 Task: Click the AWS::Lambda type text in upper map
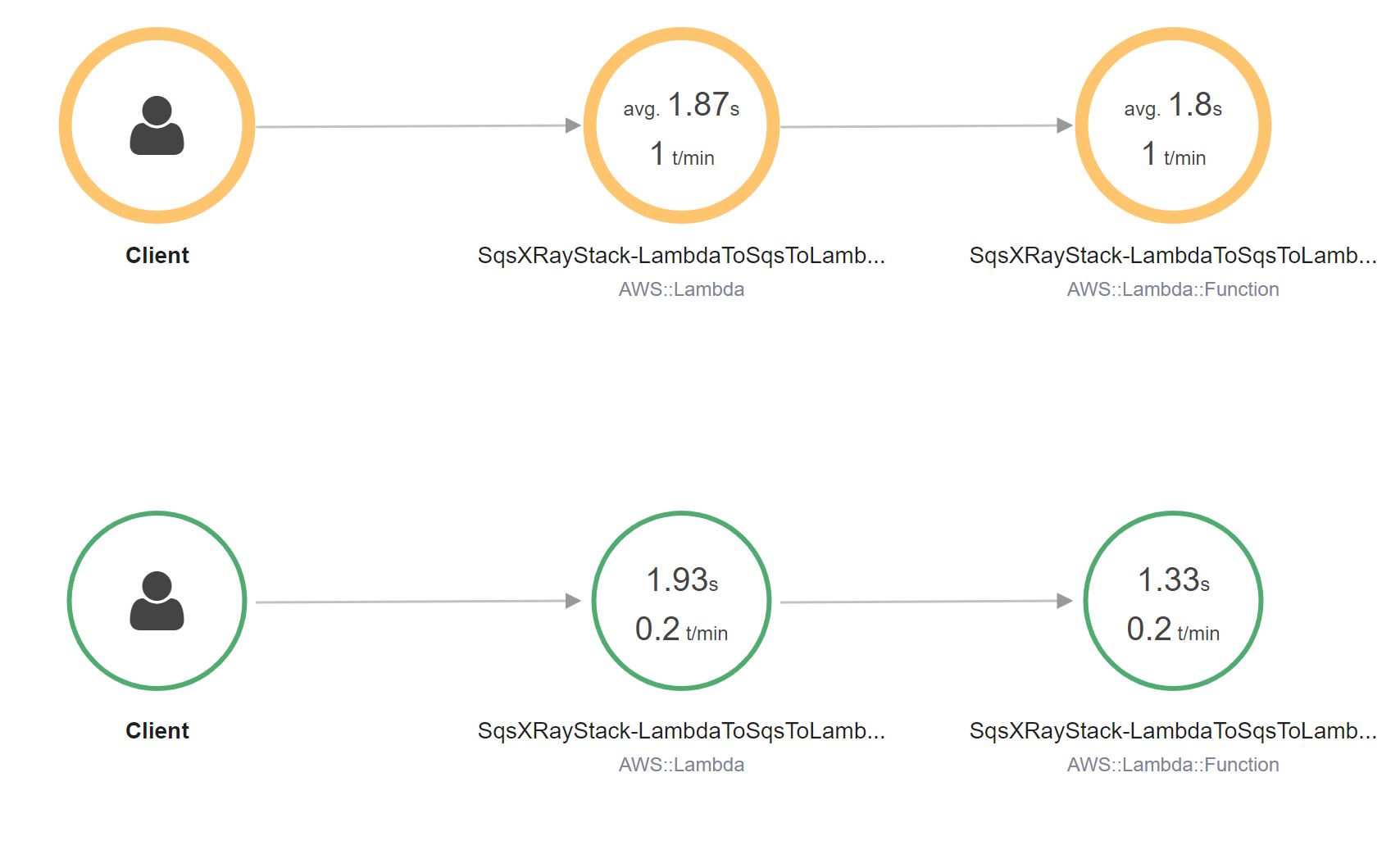pyautogui.click(x=681, y=289)
